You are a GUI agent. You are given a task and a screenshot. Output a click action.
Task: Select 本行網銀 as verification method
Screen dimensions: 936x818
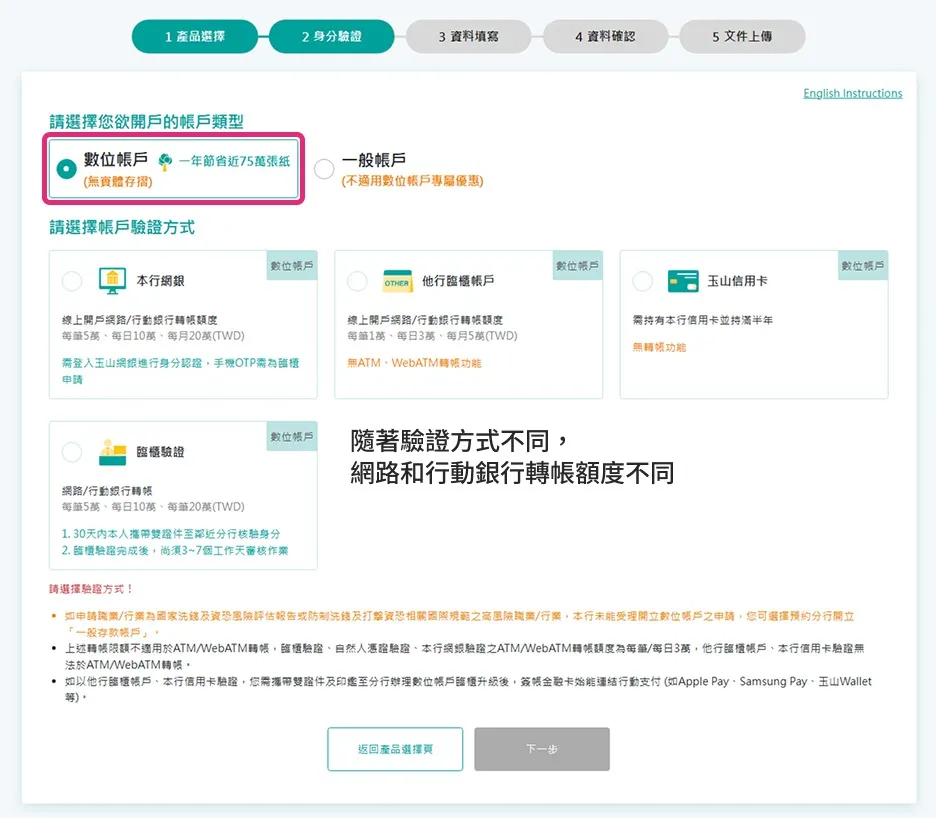coord(70,281)
